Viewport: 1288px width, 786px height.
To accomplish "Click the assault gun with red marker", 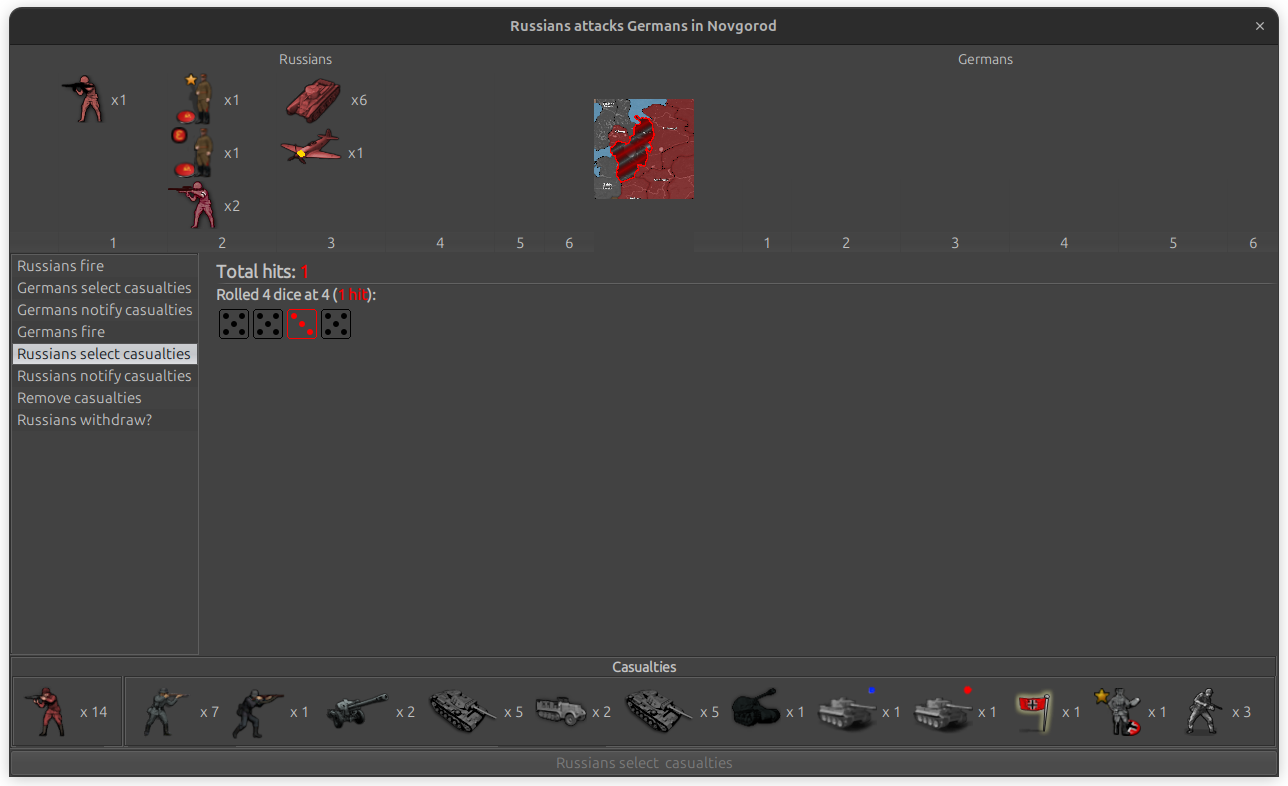I will point(941,711).
